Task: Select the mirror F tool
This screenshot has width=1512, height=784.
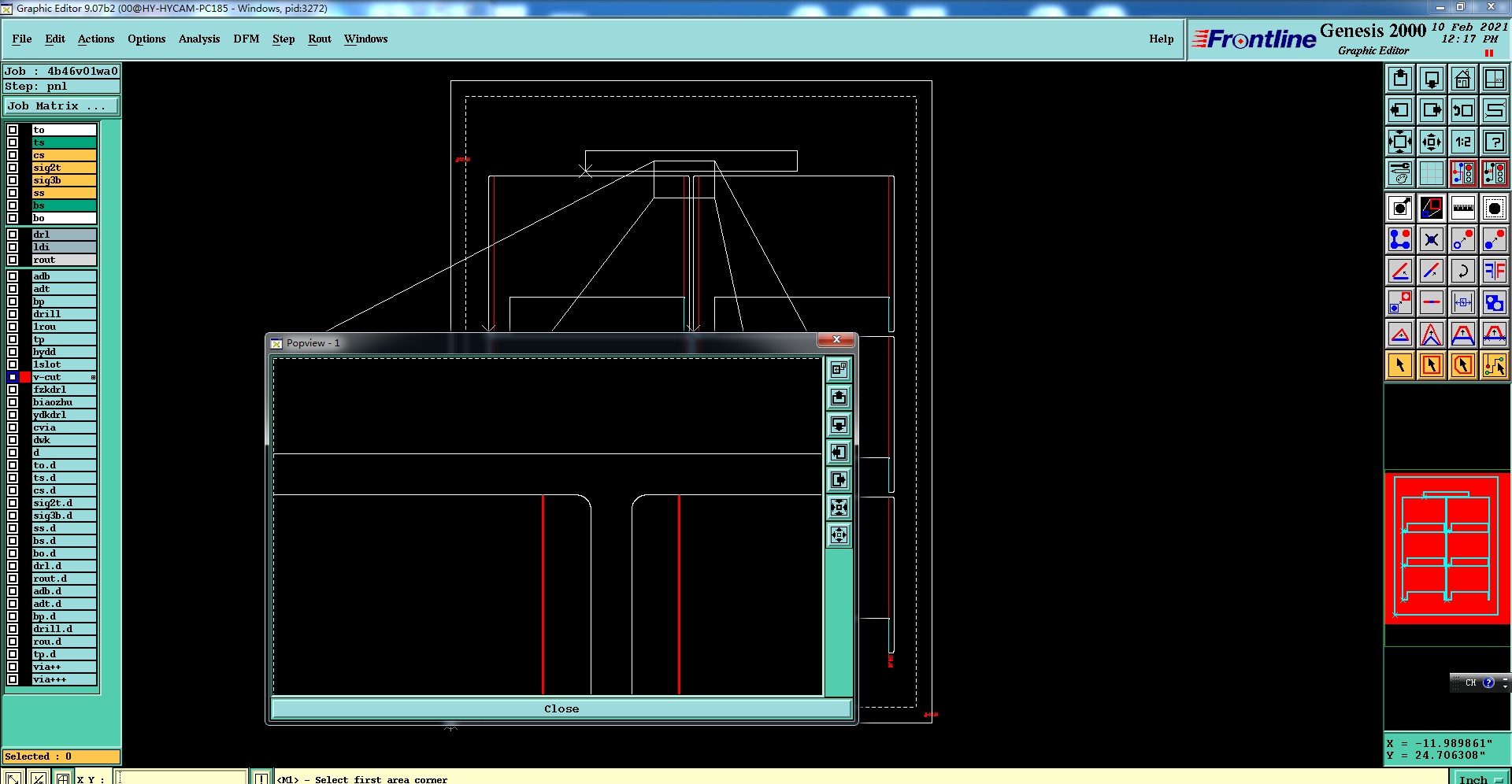Action: (x=1495, y=271)
